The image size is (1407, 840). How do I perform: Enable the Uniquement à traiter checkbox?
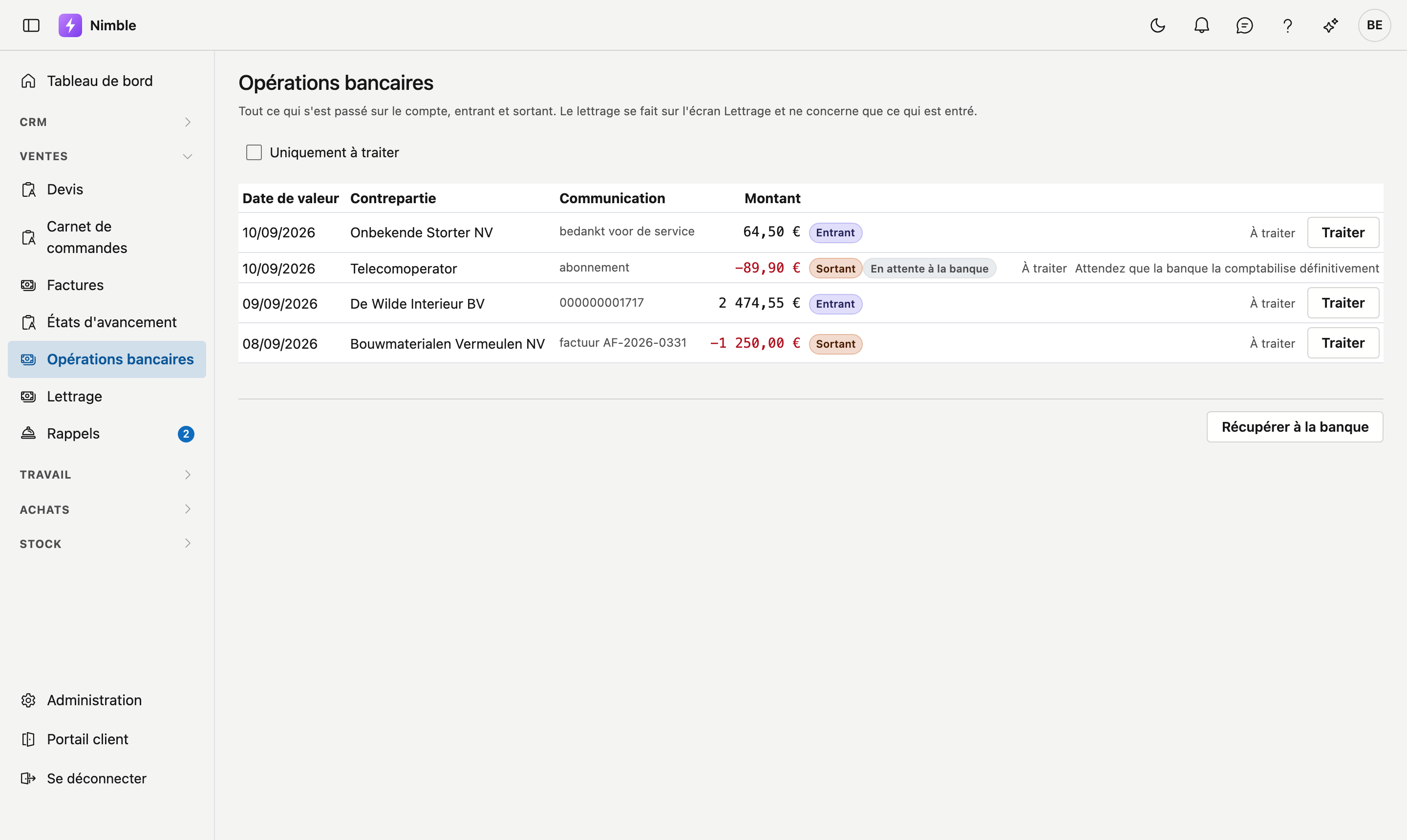(254, 152)
